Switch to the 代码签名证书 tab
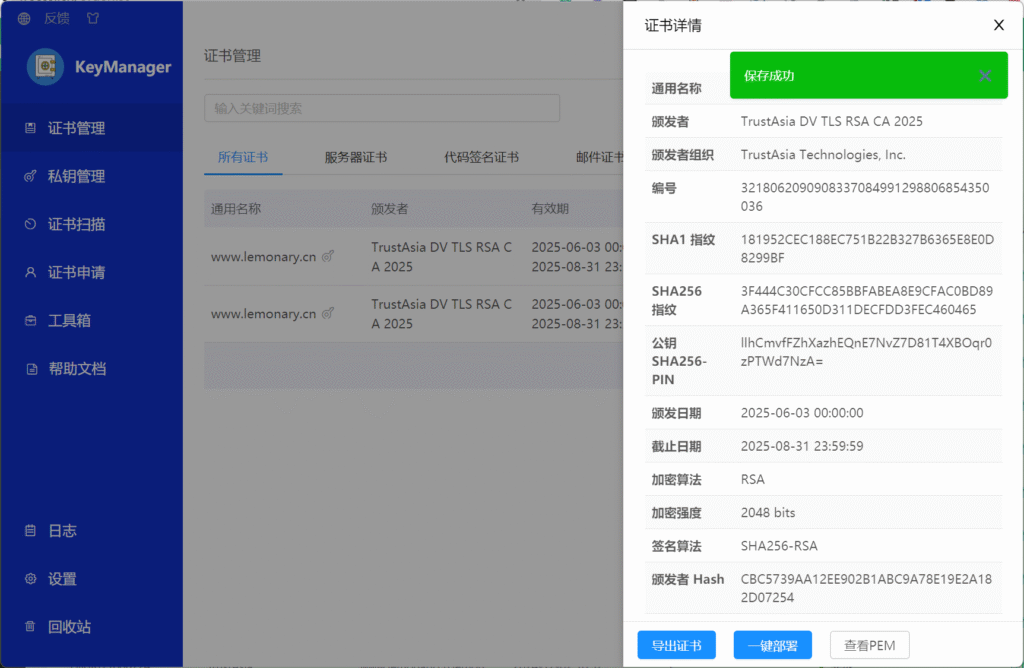This screenshot has width=1024, height=668. (481, 157)
